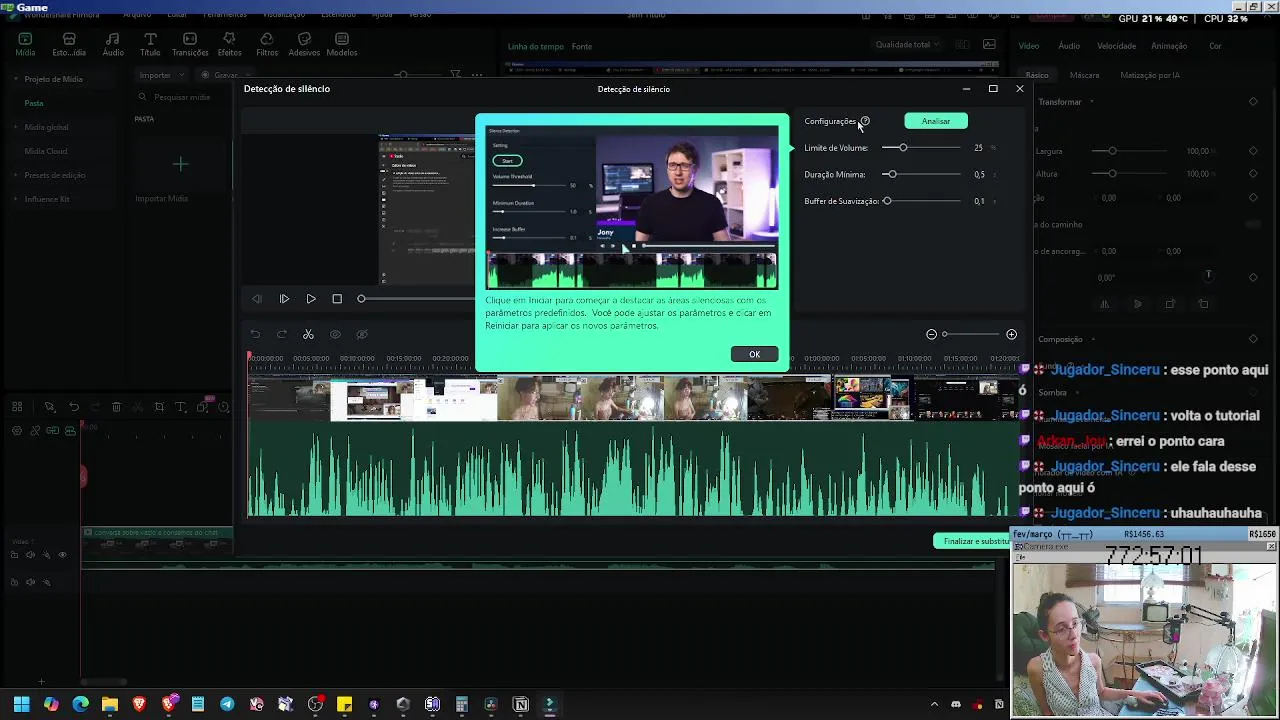Switch to the Áudio properties tab
The height and width of the screenshot is (720, 1280).
pos(1069,46)
